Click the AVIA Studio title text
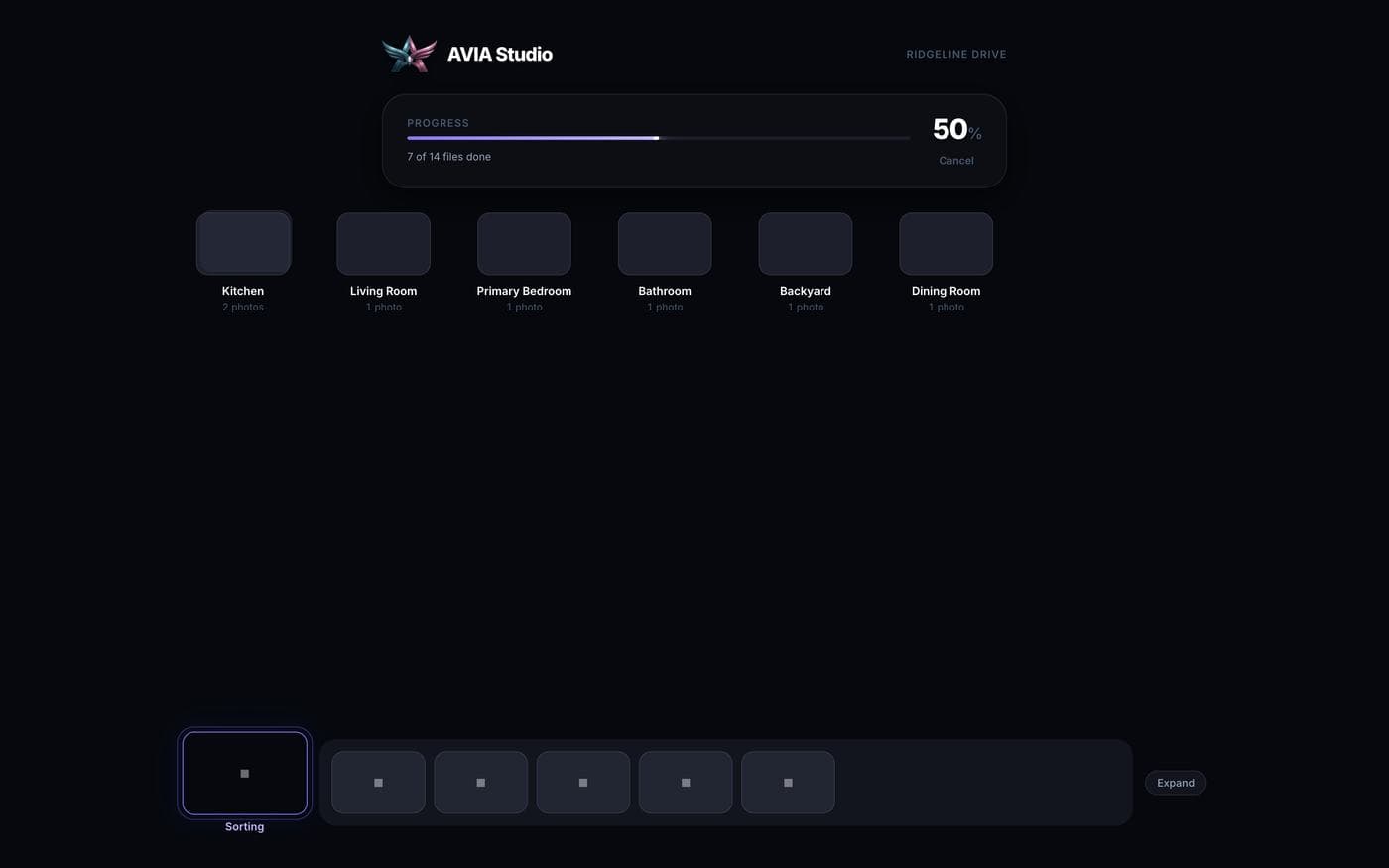Screen dimensions: 1389x868 click(500, 55)
